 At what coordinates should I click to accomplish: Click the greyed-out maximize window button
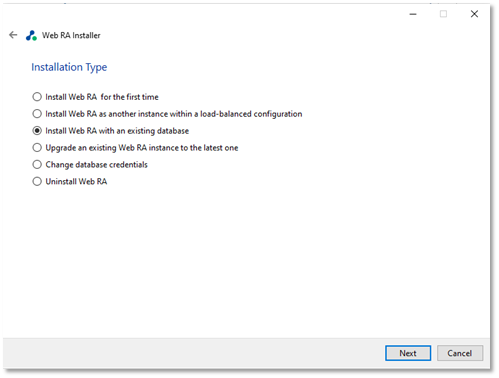pyautogui.click(x=443, y=14)
